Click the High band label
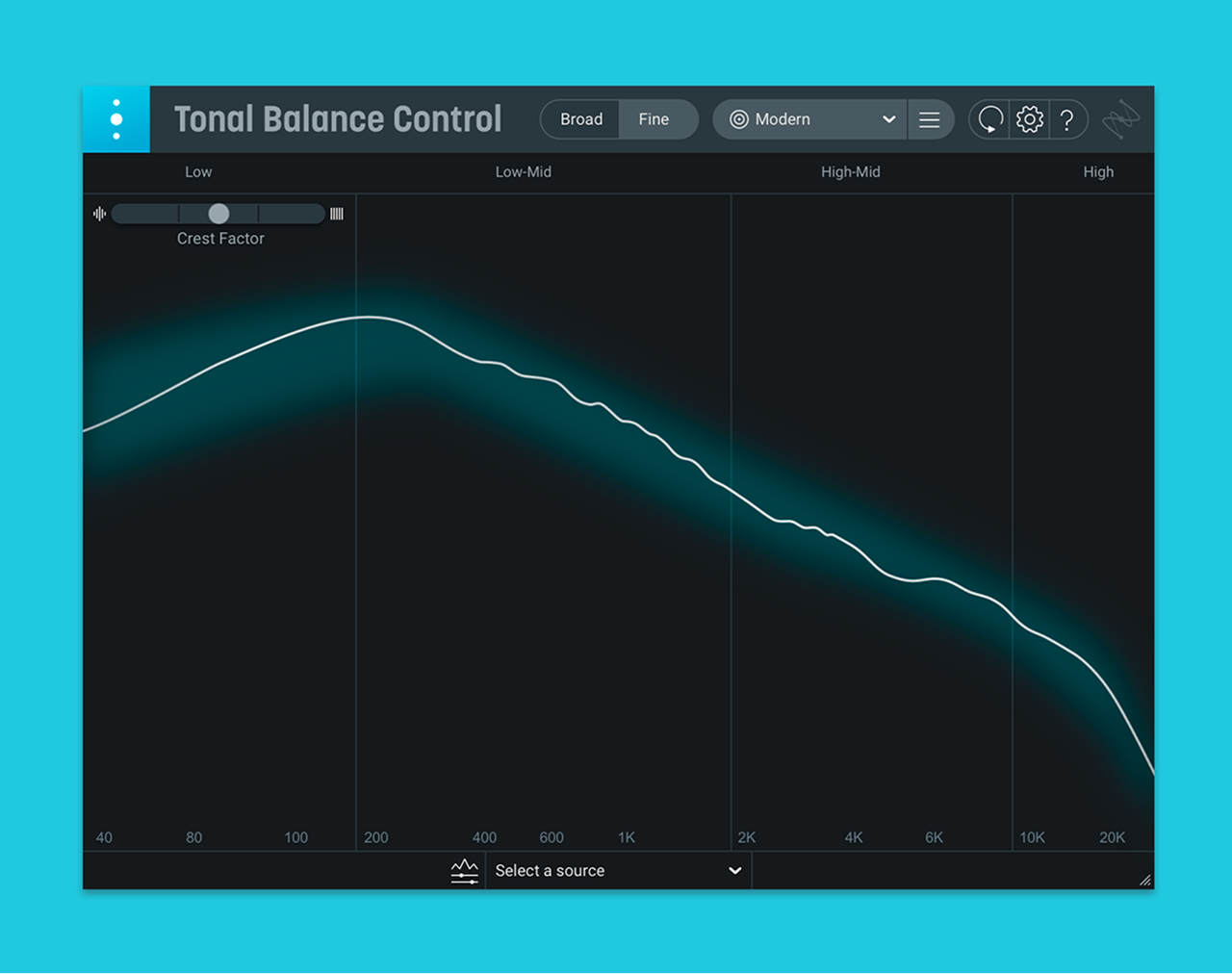1232x974 pixels. [1098, 172]
